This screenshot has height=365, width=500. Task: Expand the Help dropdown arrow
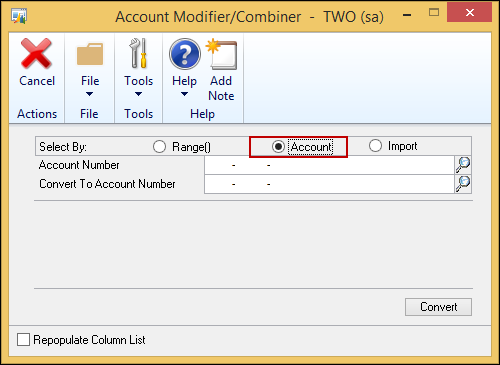pos(184,94)
